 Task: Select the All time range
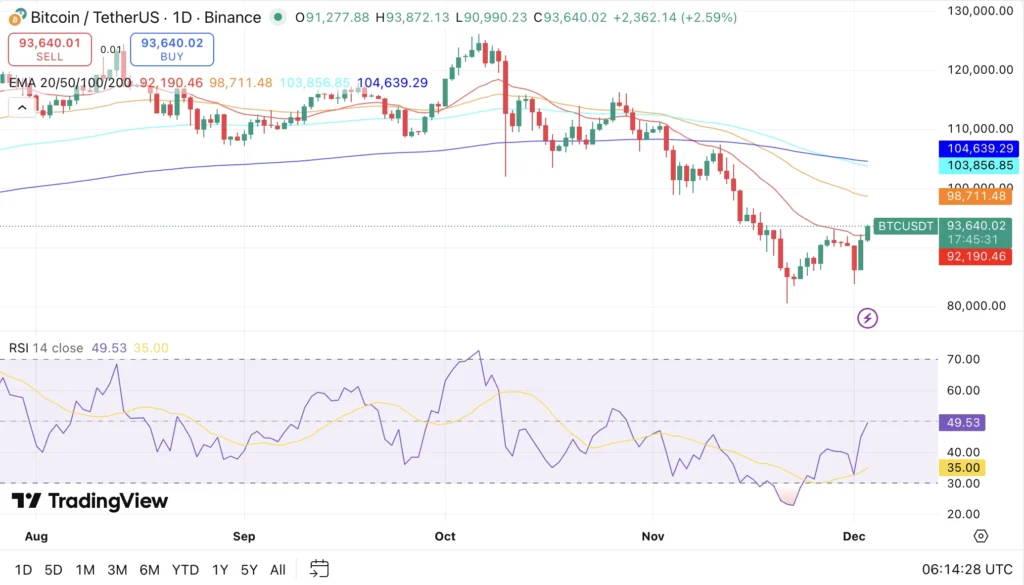click(x=278, y=570)
